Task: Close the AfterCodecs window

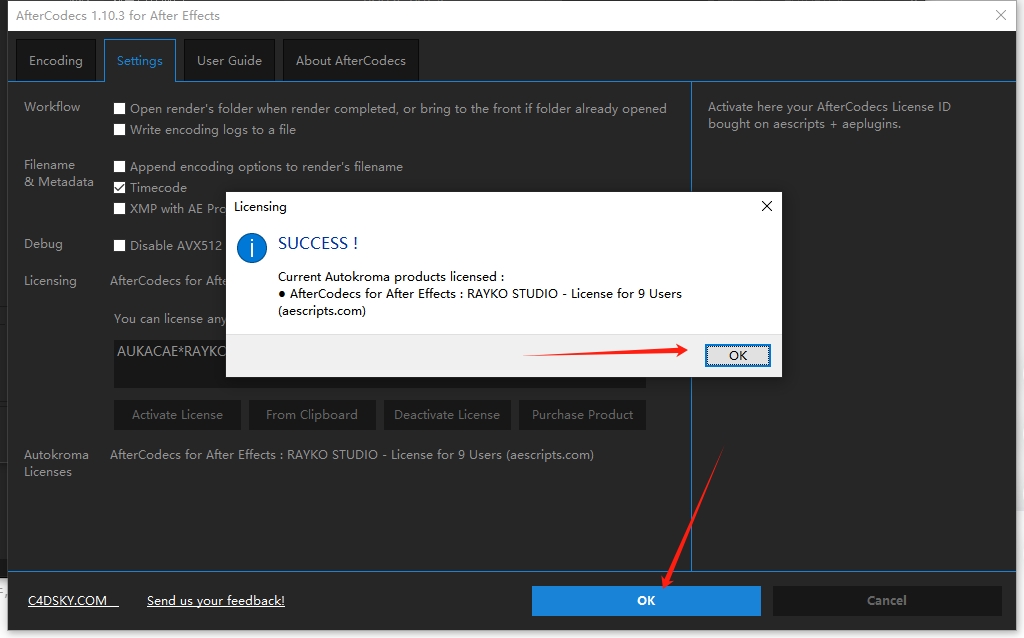Action: point(1000,15)
